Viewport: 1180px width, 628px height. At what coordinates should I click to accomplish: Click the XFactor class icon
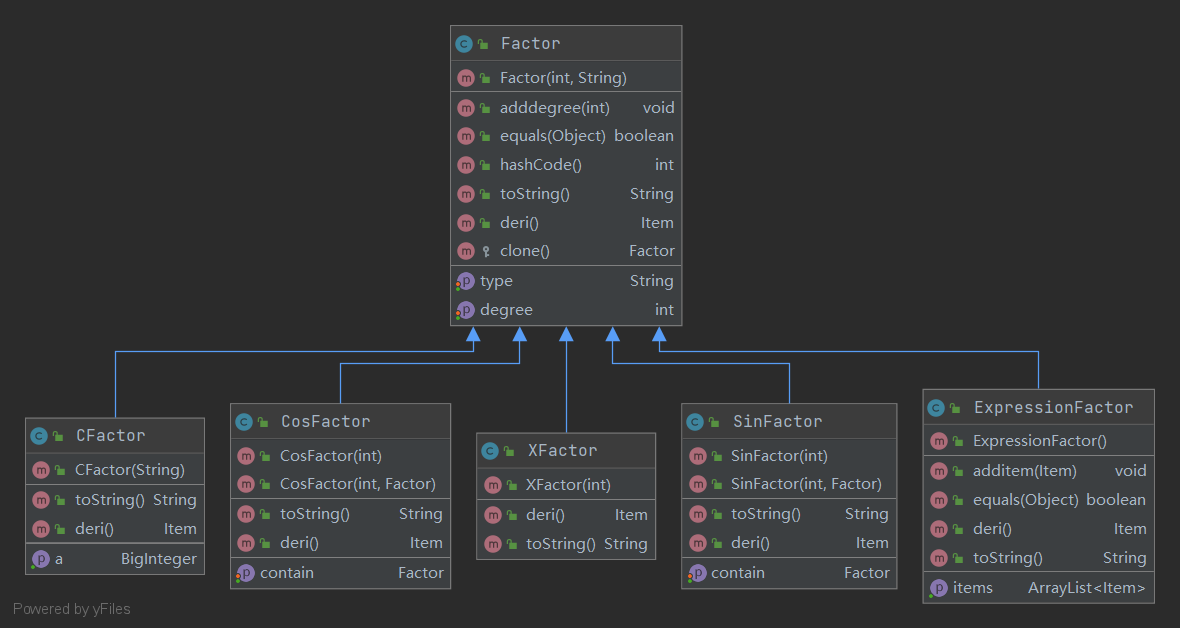click(491, 451)
